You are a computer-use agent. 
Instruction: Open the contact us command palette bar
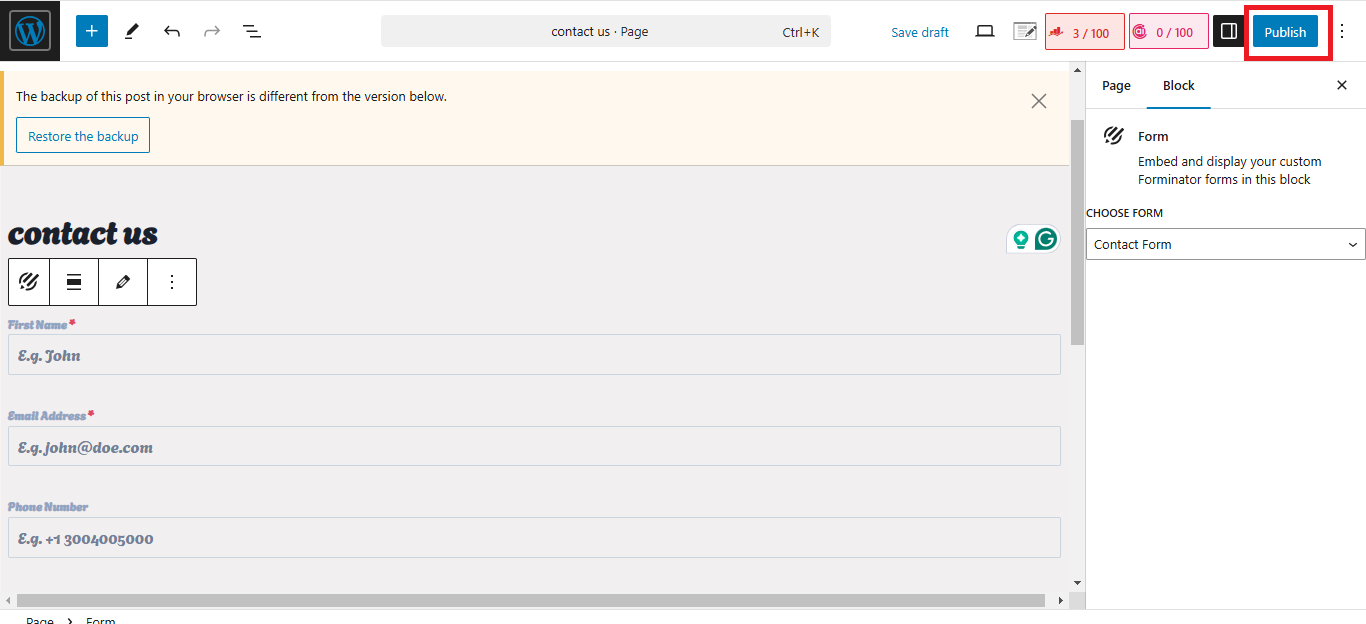point(606,31)
